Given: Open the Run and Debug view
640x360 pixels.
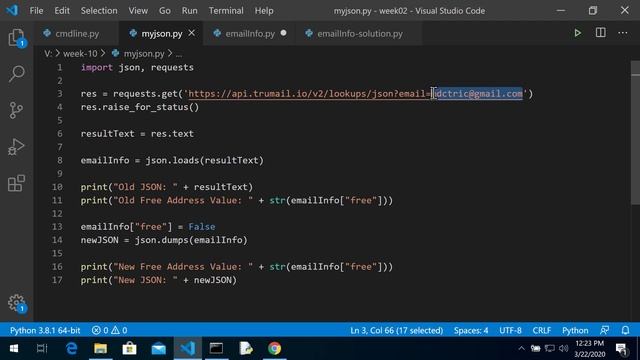Looking at the screenshot, I should (x=16, y=147).
